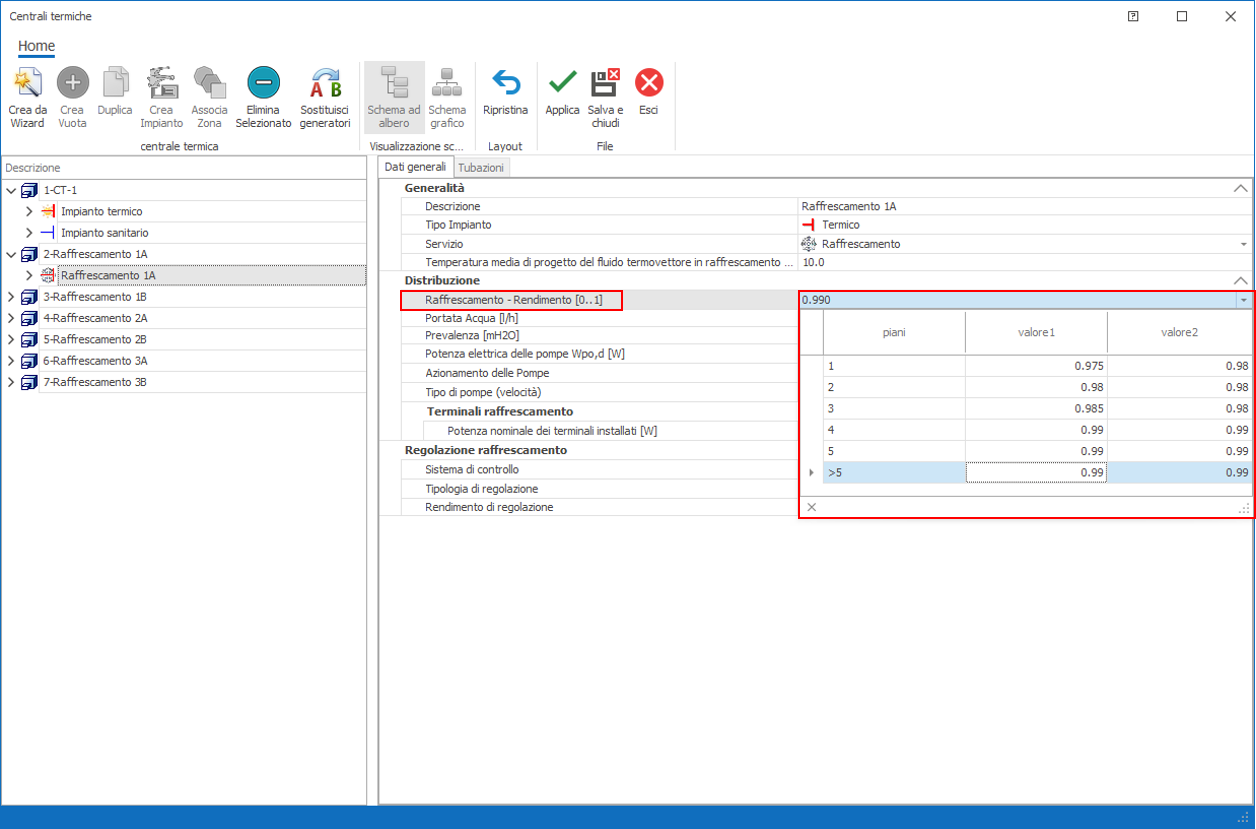
Task: Open the Home ribbon tab
Action: coord(36,46)
